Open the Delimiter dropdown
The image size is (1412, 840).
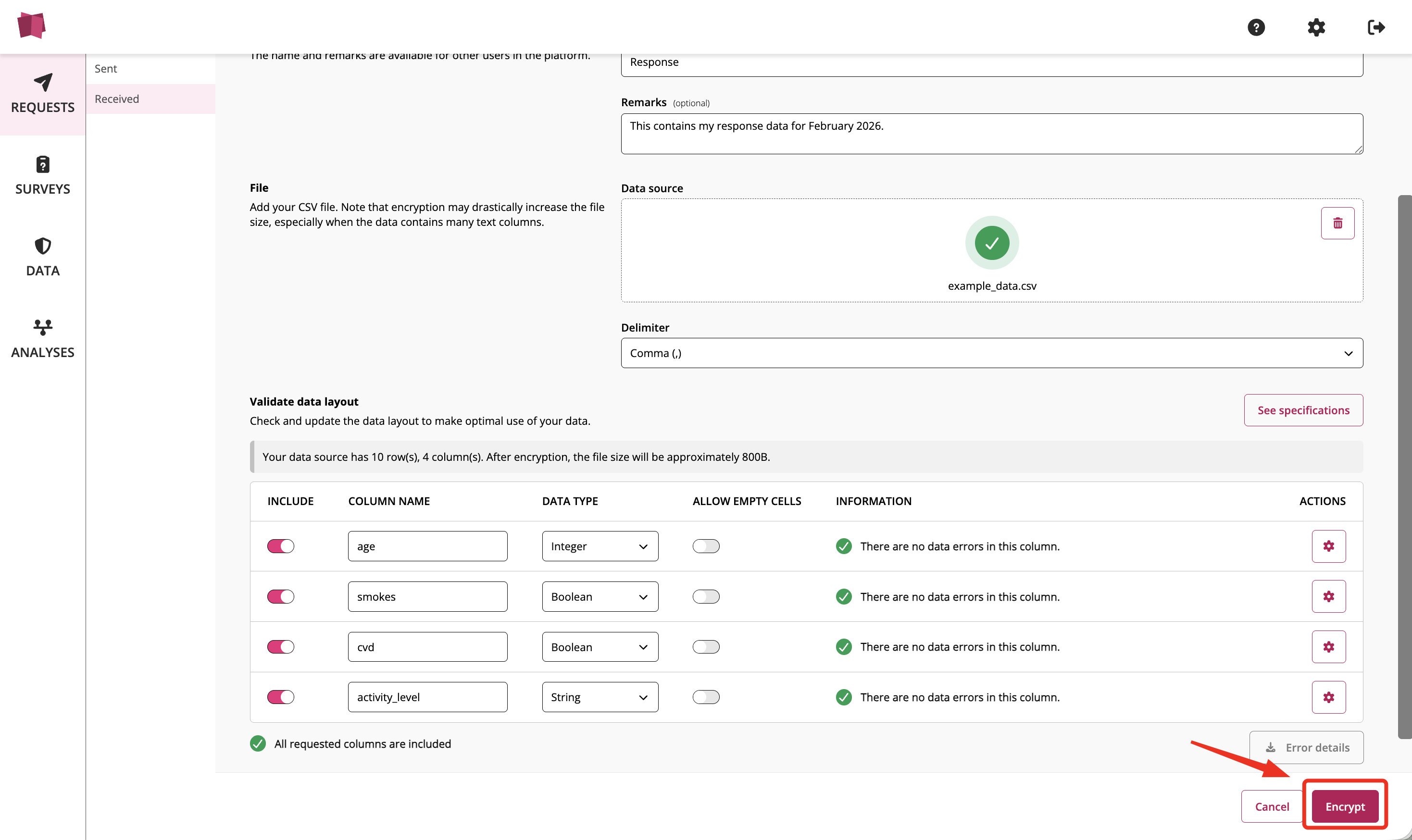pyautogui.click(x=991, y=353)
